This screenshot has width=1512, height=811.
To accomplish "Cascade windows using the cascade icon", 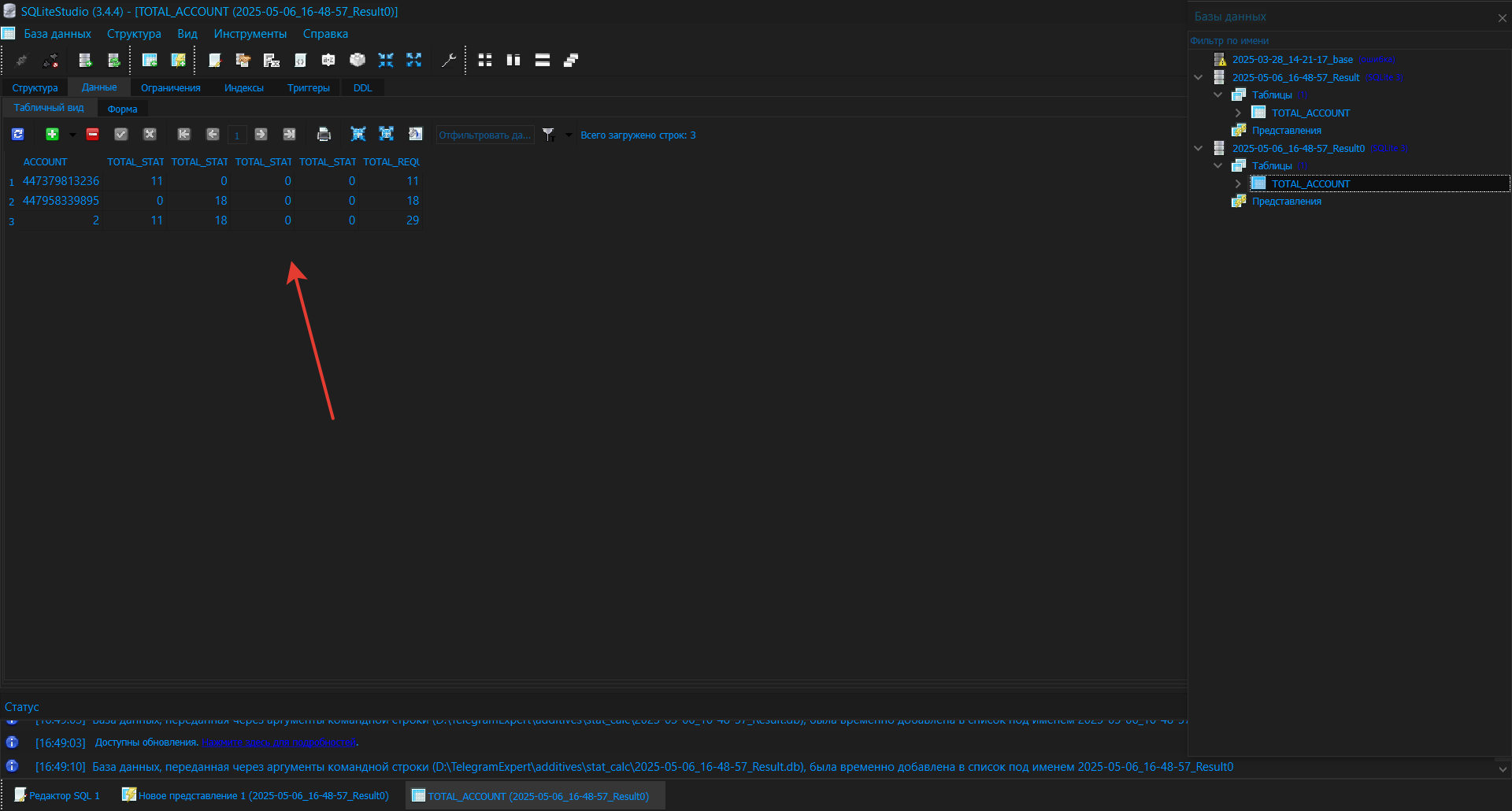I will pyautogui.click(x=571, y=61).
